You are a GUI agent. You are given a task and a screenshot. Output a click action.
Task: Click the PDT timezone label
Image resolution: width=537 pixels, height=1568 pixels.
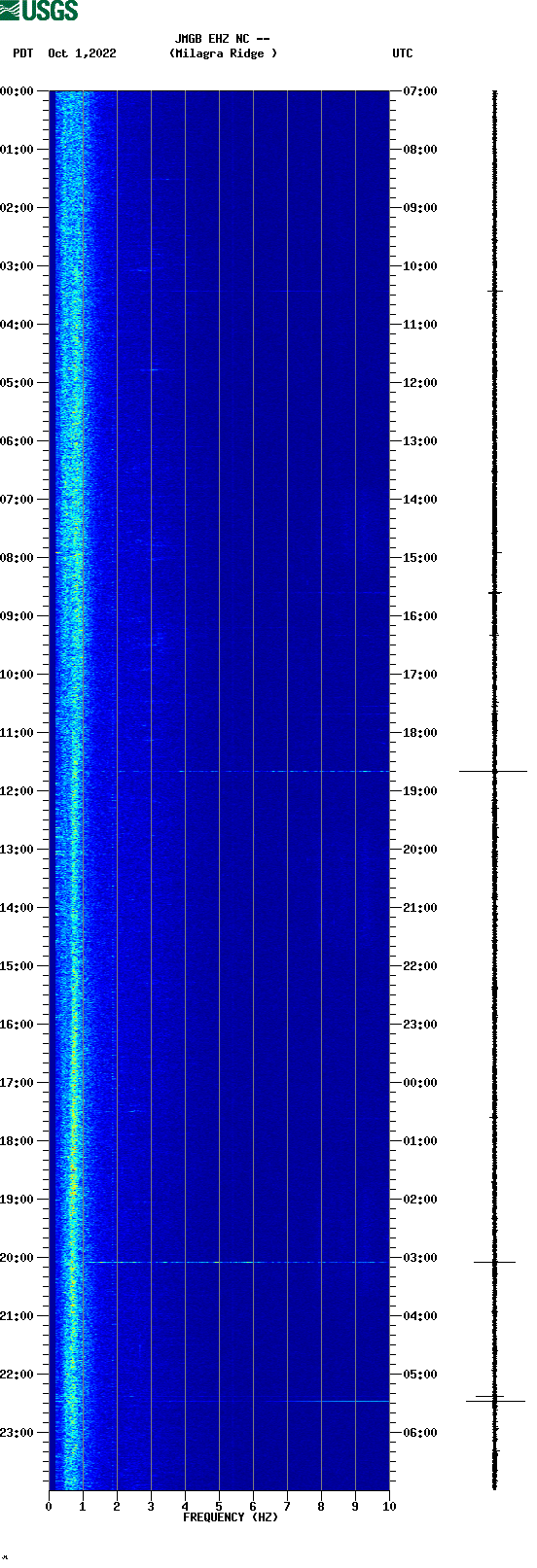22,53
